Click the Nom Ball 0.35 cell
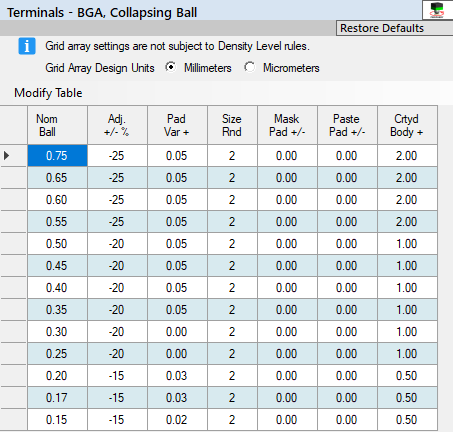 pyautogui.click(x=57, y=310)
